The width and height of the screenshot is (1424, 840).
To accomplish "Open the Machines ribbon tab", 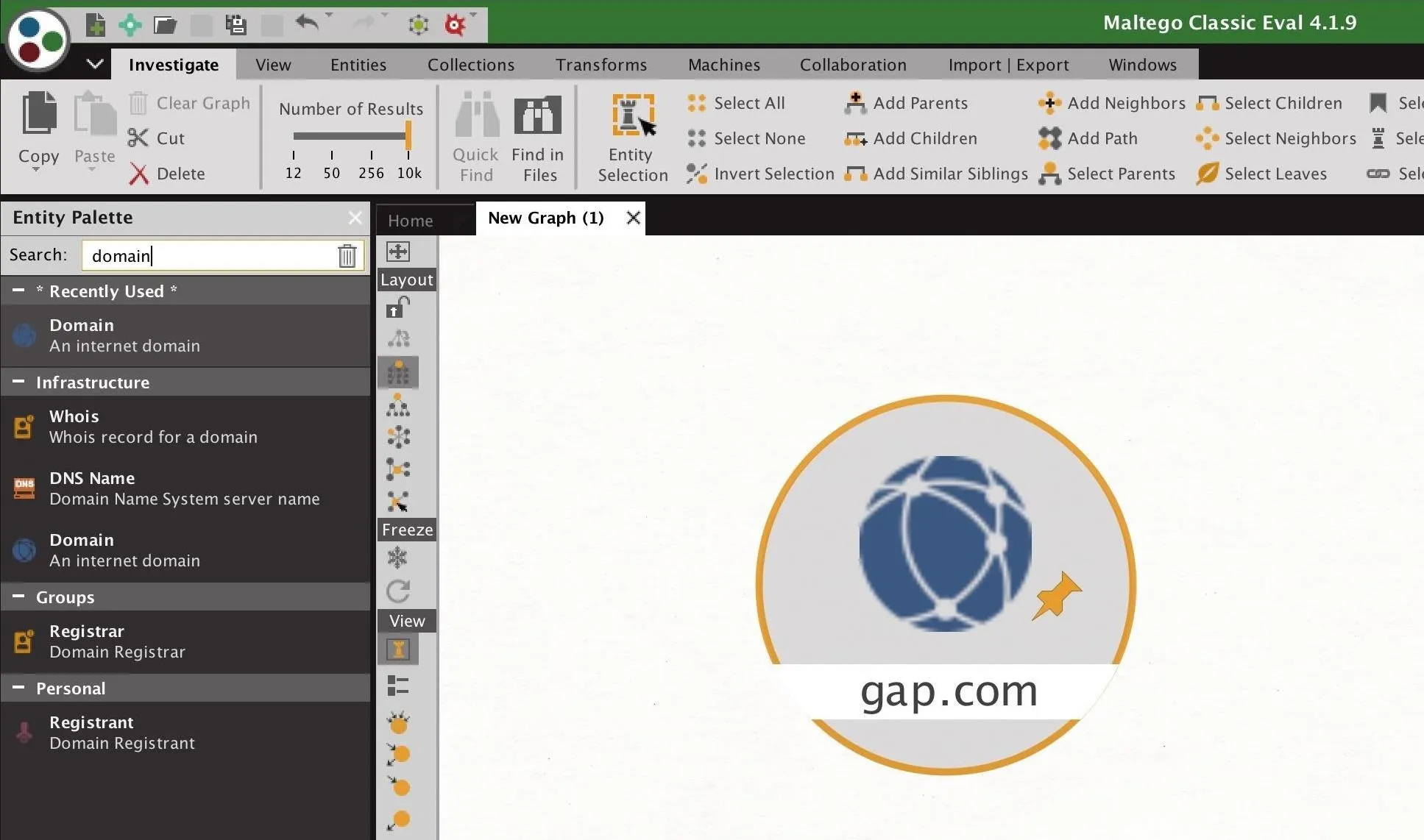I will [x=724, y=65].
